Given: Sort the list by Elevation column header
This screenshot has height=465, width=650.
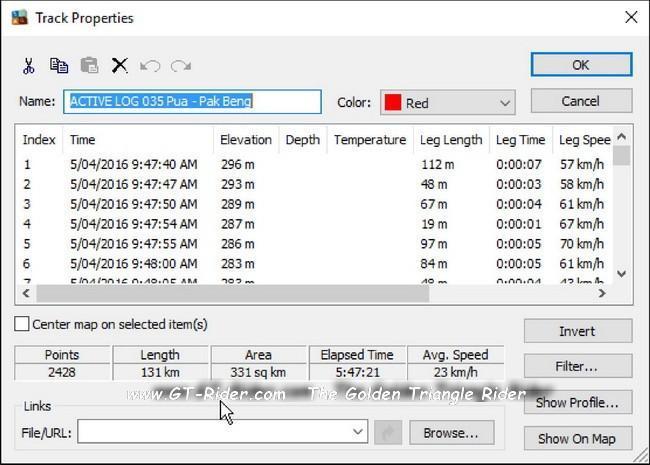Looking at the screenshot, I should [x=245, y=140].
